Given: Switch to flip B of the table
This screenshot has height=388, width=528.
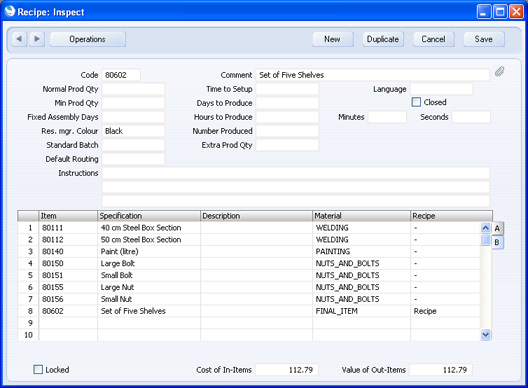Looking at the screenshot, I should coord(497,242).
